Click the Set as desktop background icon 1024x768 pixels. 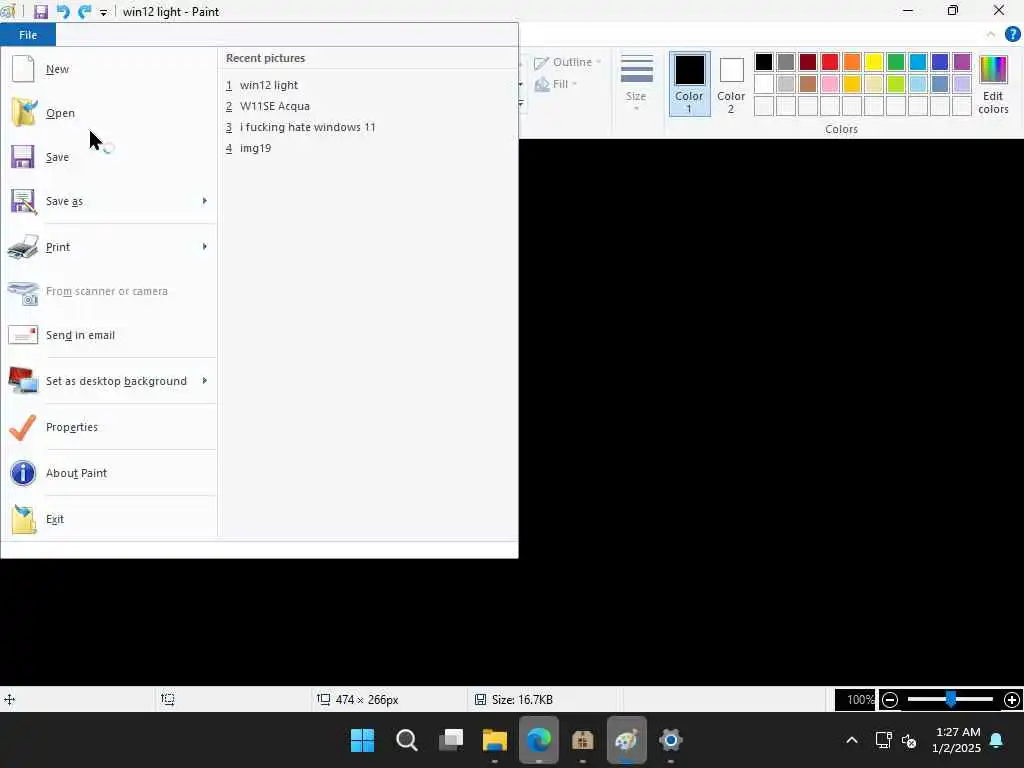click(x=23, y=381)
